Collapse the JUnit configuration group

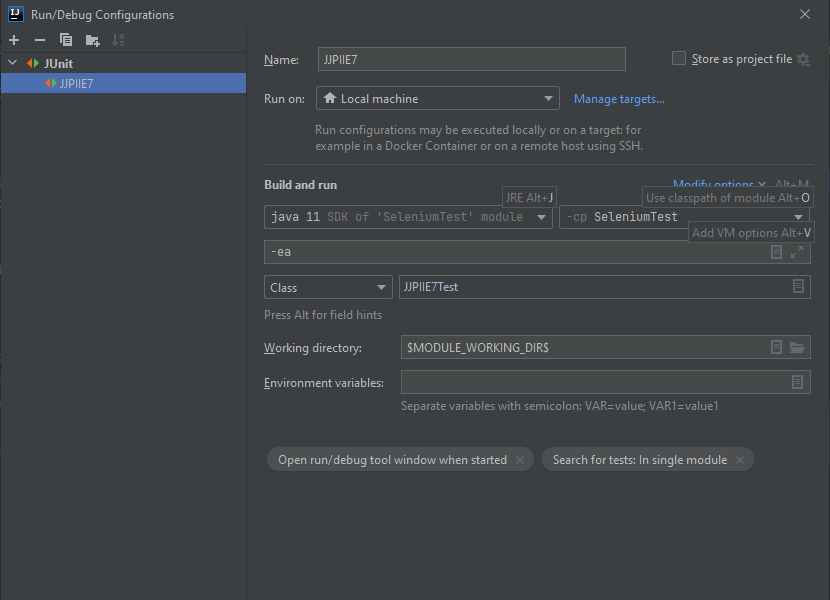coord(13,63)
